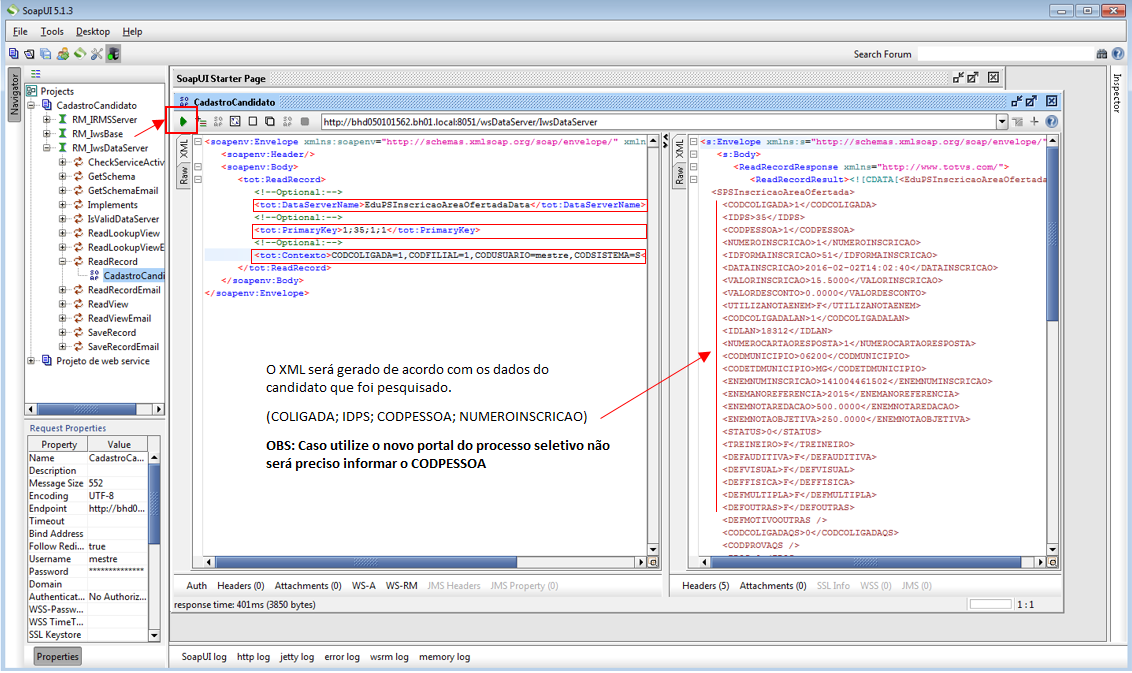
Task: Open the request editor help question icon
Action: coord(1052,121)
